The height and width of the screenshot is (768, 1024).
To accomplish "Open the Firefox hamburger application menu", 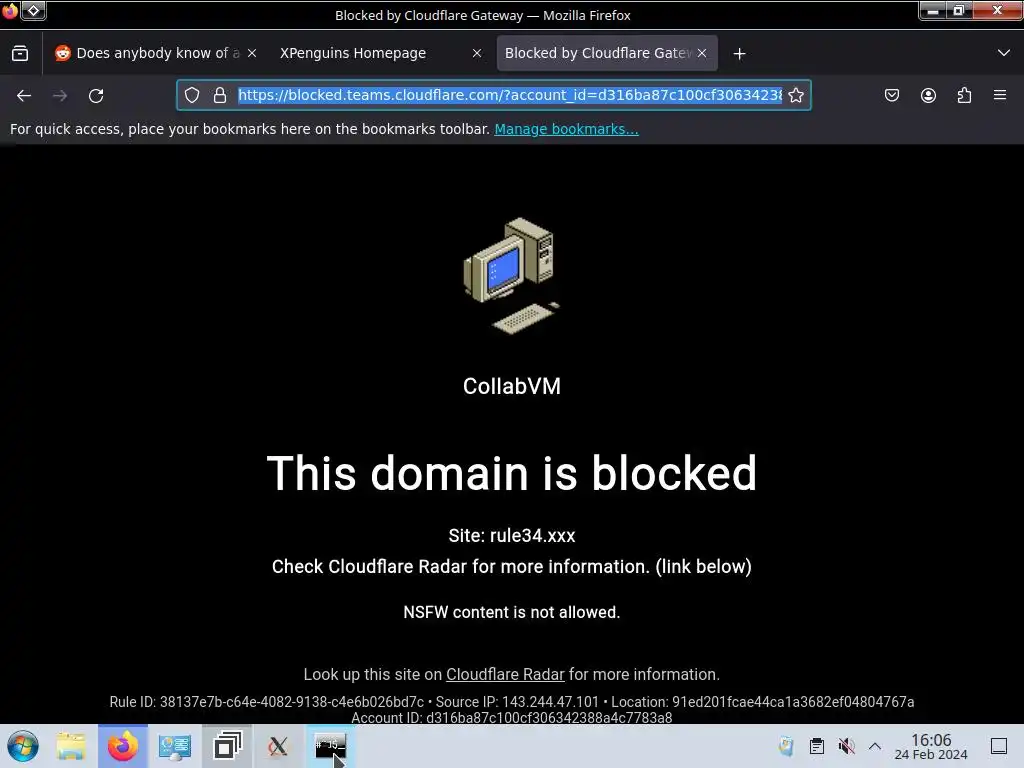I will tap(1000, 95).
